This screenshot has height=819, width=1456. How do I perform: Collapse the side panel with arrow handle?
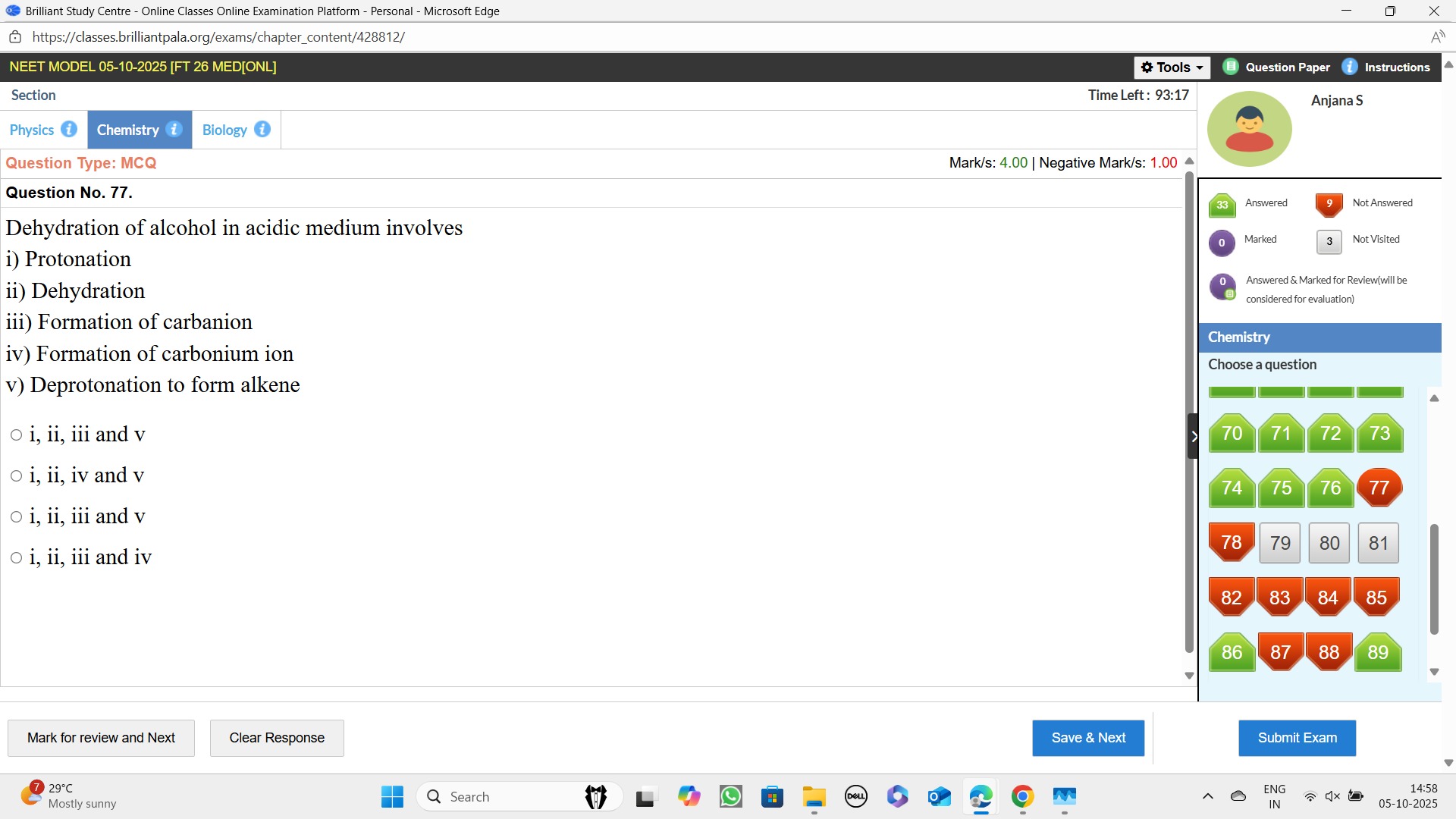1193,436
